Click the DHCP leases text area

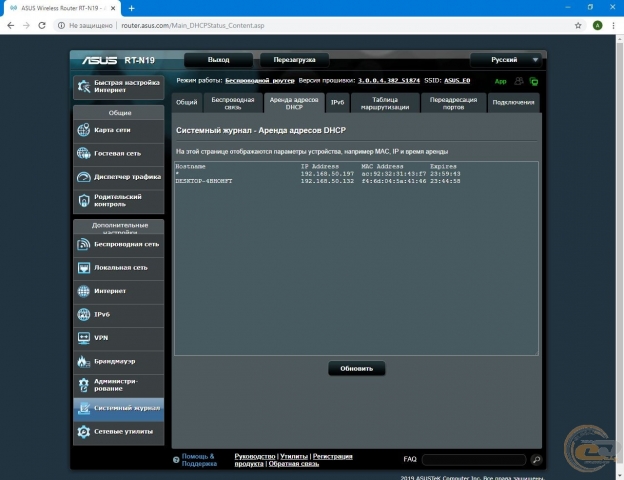point(356,258)
